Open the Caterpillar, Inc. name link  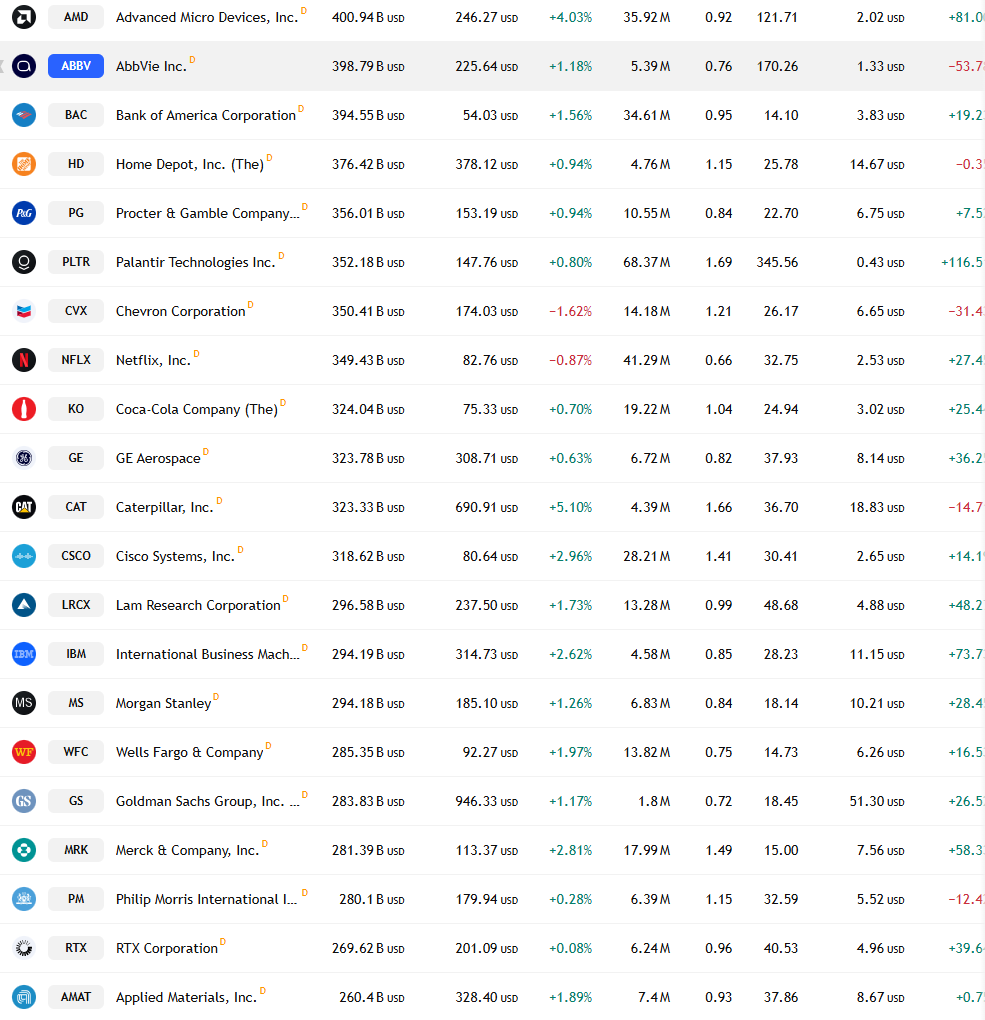pyautogui.click(x=165, y=507)
